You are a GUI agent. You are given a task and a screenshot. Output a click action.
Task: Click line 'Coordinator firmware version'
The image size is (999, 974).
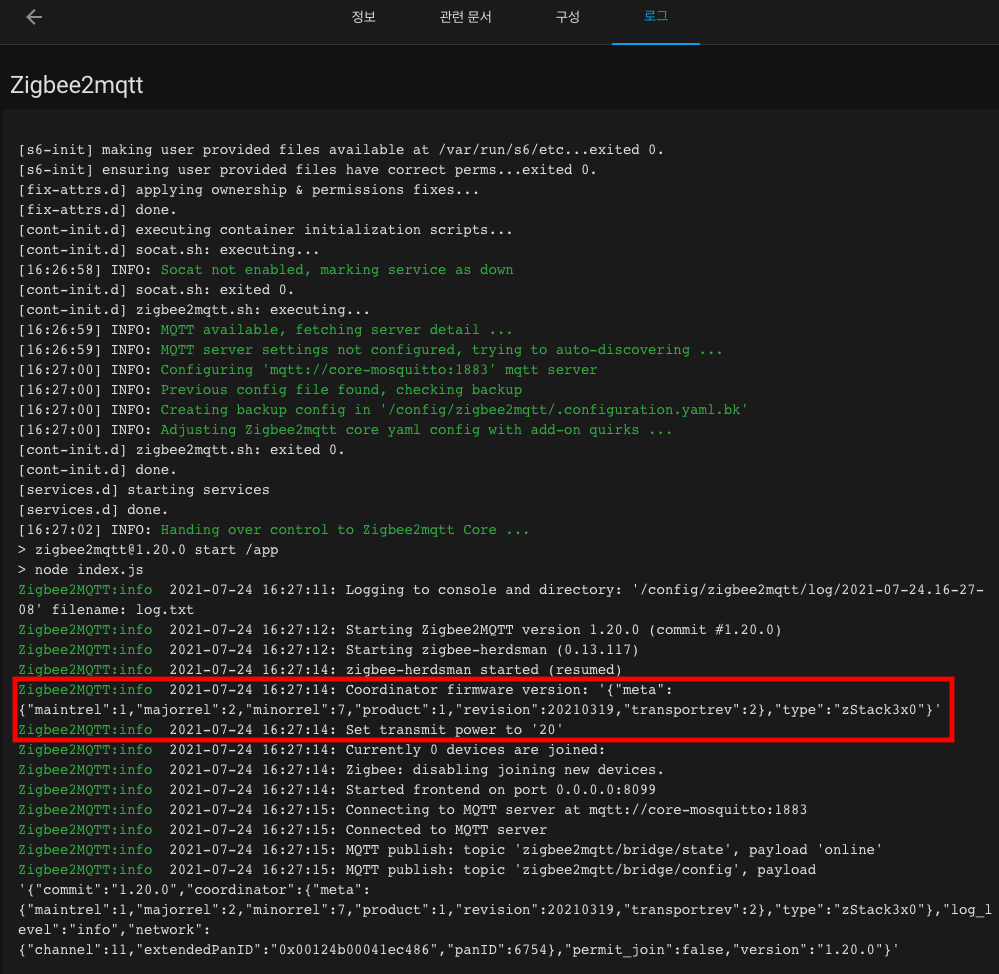click(x=480, y=700)
